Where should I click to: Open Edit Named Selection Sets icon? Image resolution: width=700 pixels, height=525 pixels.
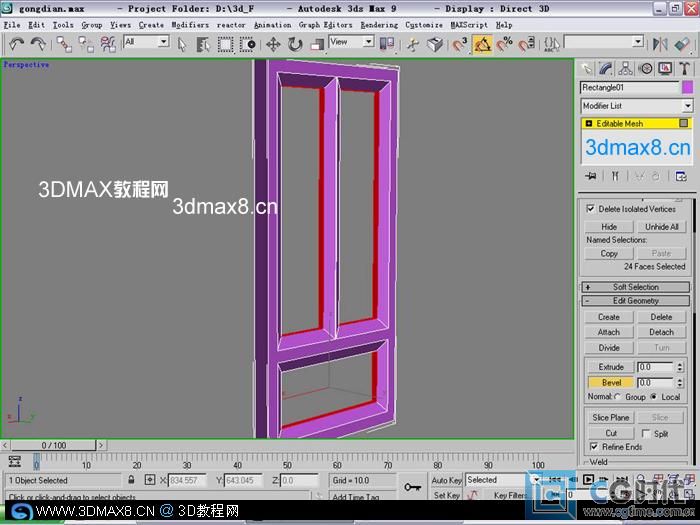tap(551, 44)
